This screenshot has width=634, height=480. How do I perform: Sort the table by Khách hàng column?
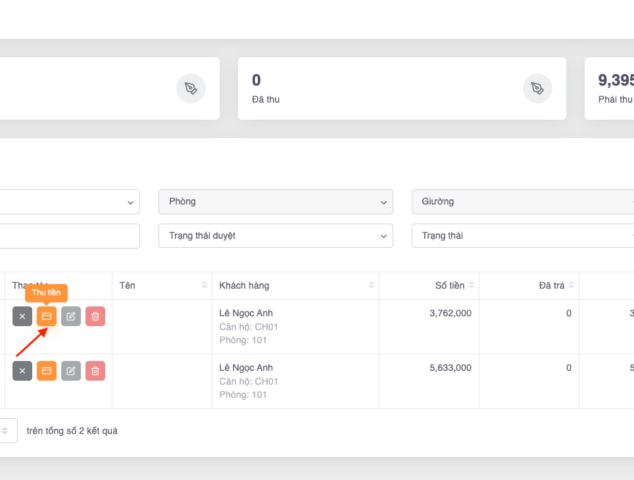pyautogui.click(x=372, y=286)
